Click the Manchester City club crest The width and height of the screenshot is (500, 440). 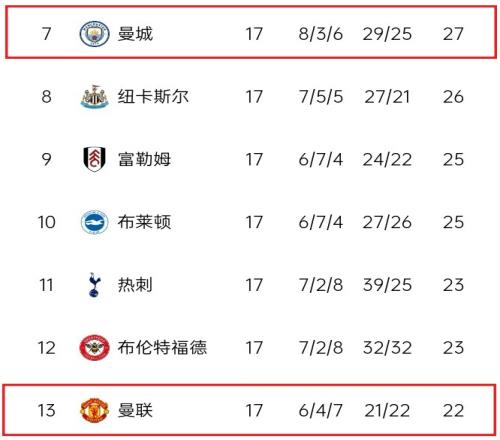click(x=94, y=34)
